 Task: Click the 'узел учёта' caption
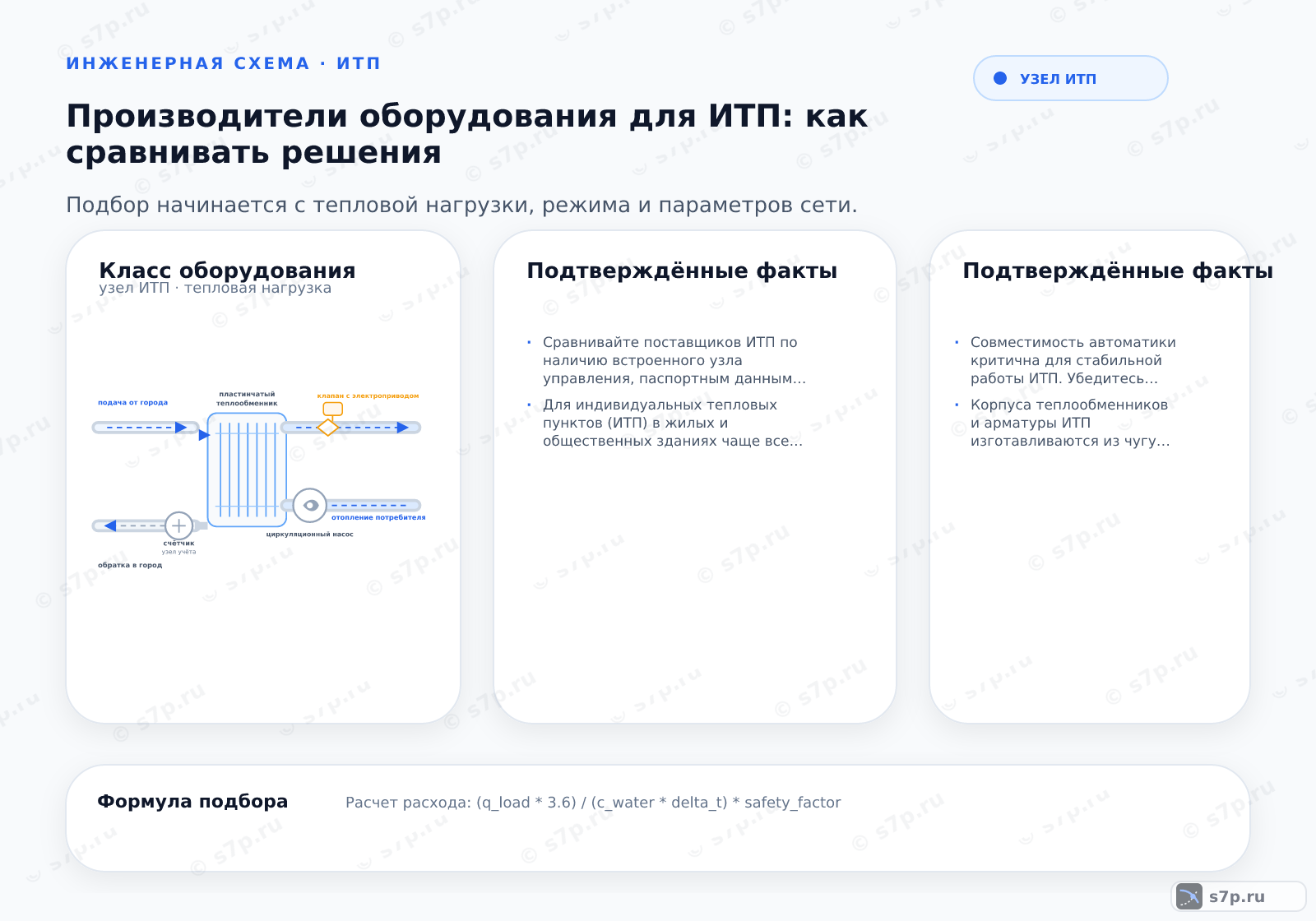pos(178,552)
